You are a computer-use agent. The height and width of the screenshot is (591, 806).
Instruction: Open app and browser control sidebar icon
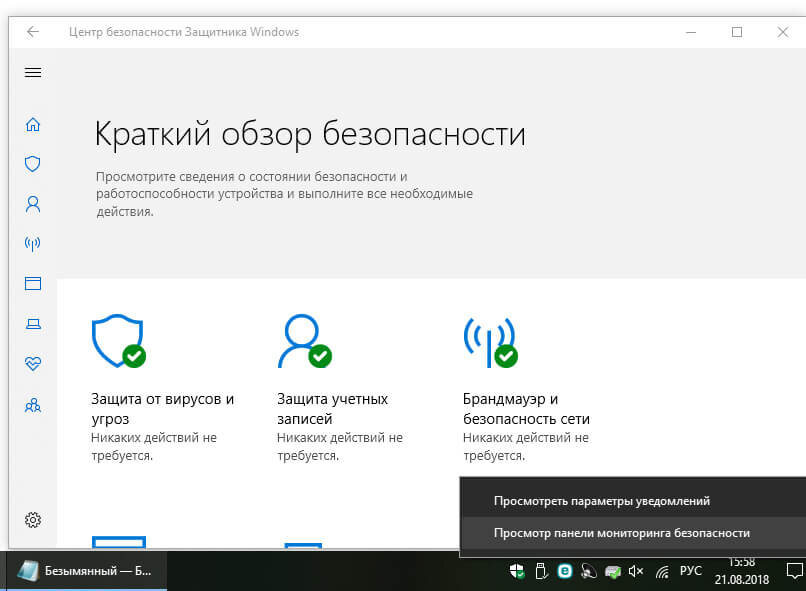(x=33, y=283)
